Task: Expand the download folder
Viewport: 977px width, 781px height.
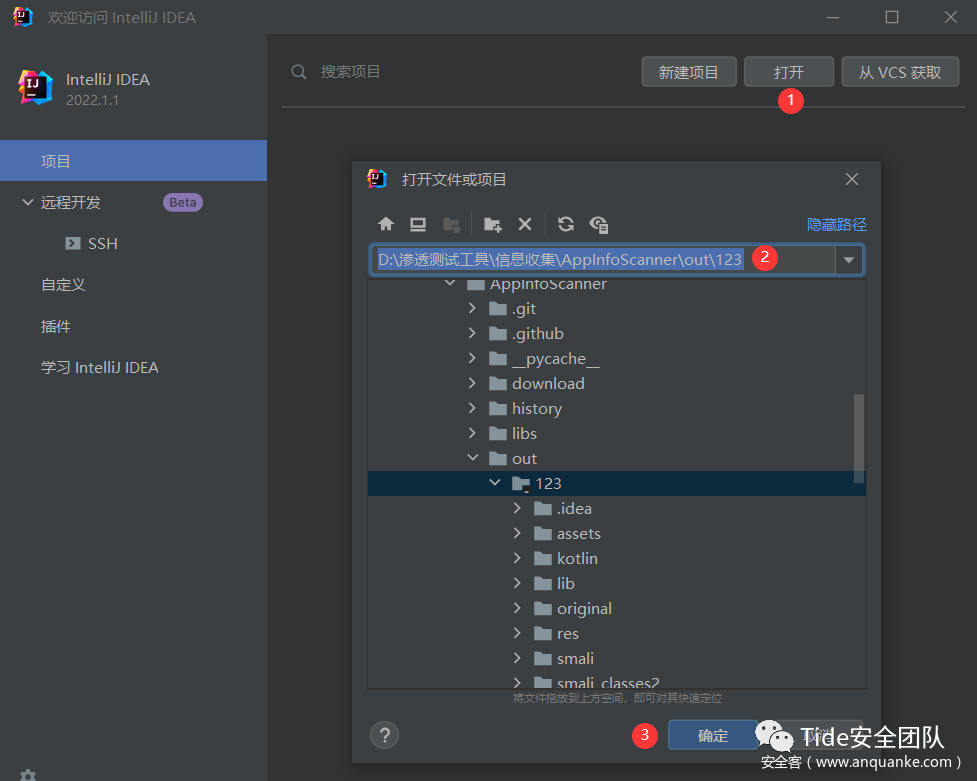Action: point(472,383)
